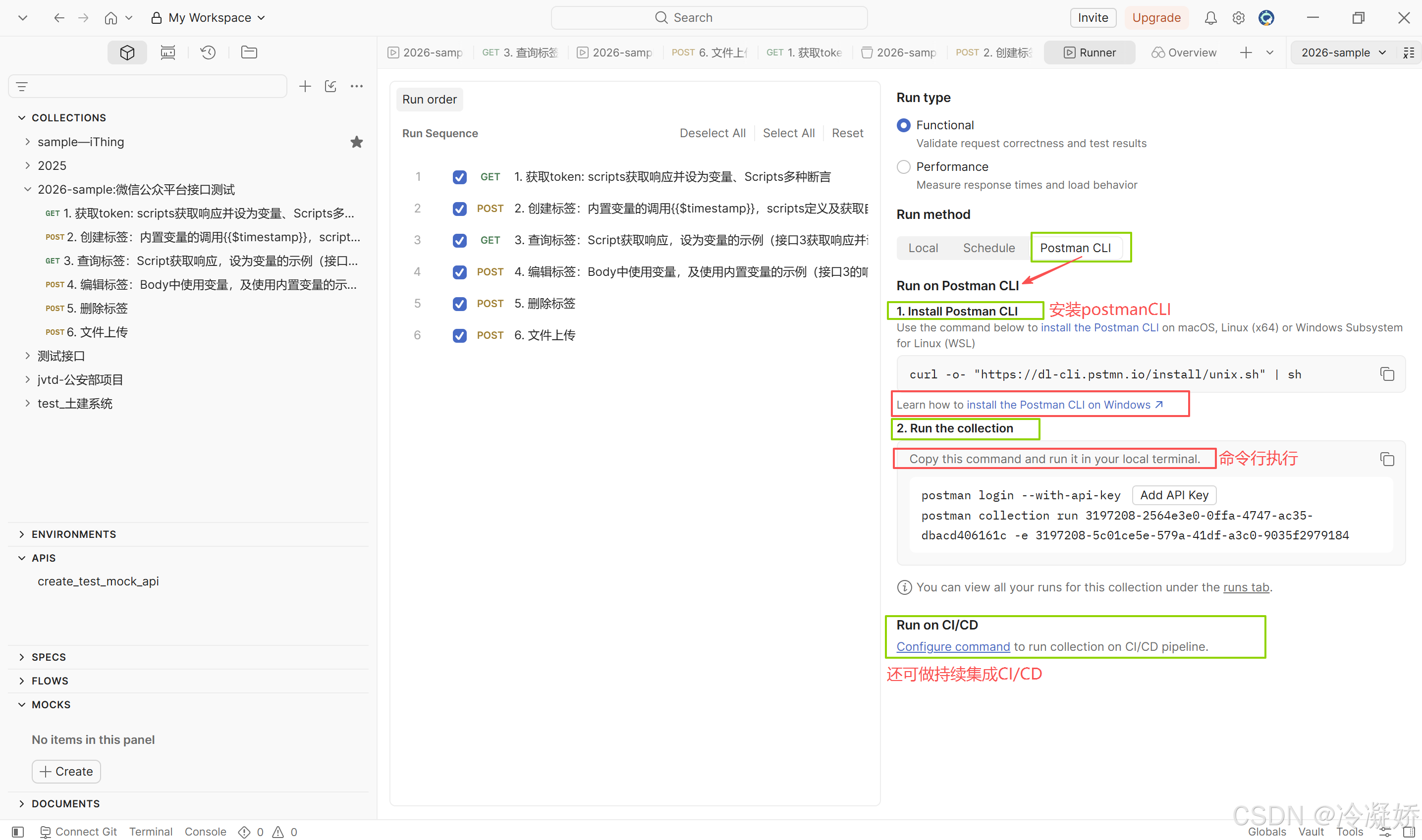Viewport: 1422px width, 840px height.
Task: Open create_test_mock_api under APIS
Action: (x=98, y=582)
